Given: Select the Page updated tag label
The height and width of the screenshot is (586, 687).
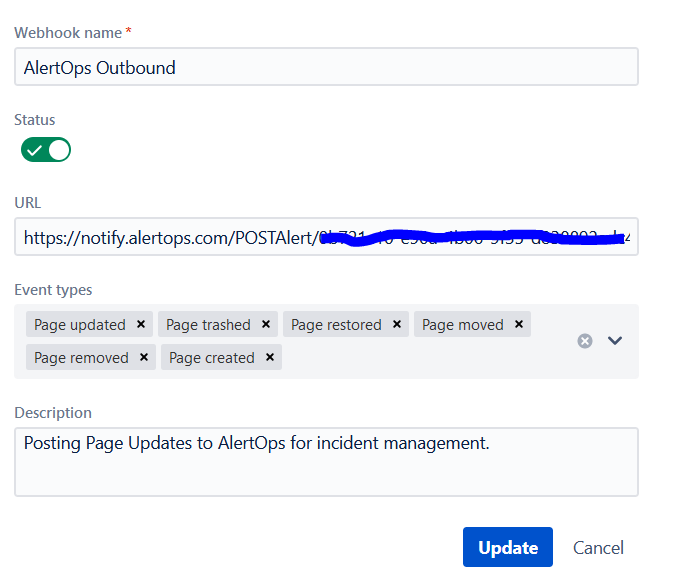Looking at the screenshot, I should (x=80, y=325).
